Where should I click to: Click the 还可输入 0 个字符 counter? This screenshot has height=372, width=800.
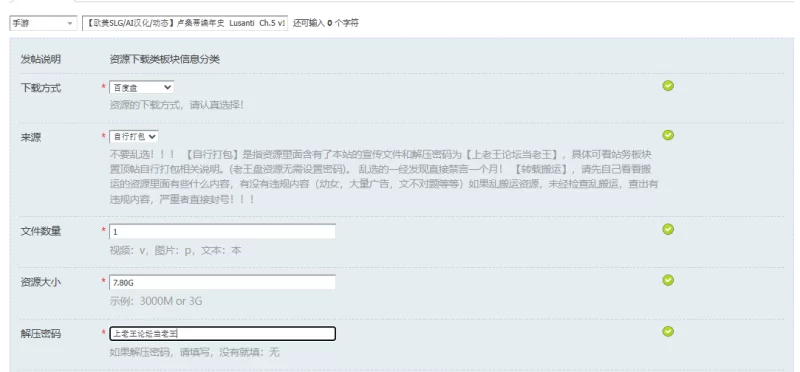click(326, 23)
